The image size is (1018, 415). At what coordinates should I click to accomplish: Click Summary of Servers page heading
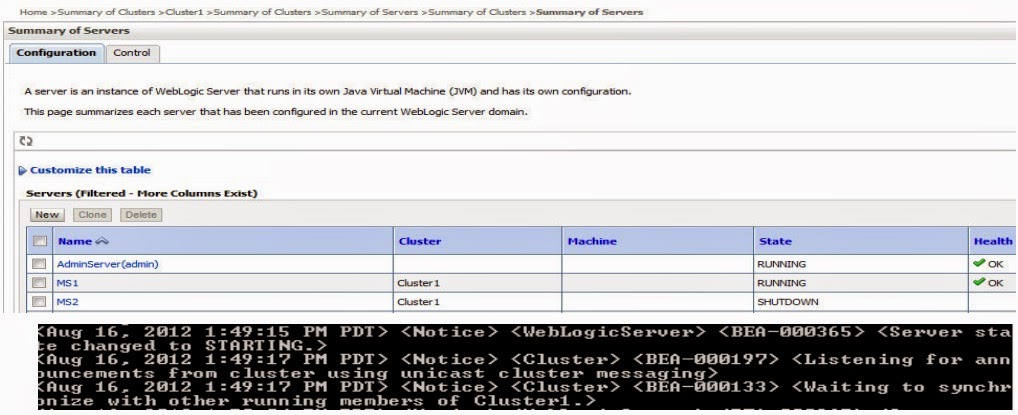click(69, 31)
